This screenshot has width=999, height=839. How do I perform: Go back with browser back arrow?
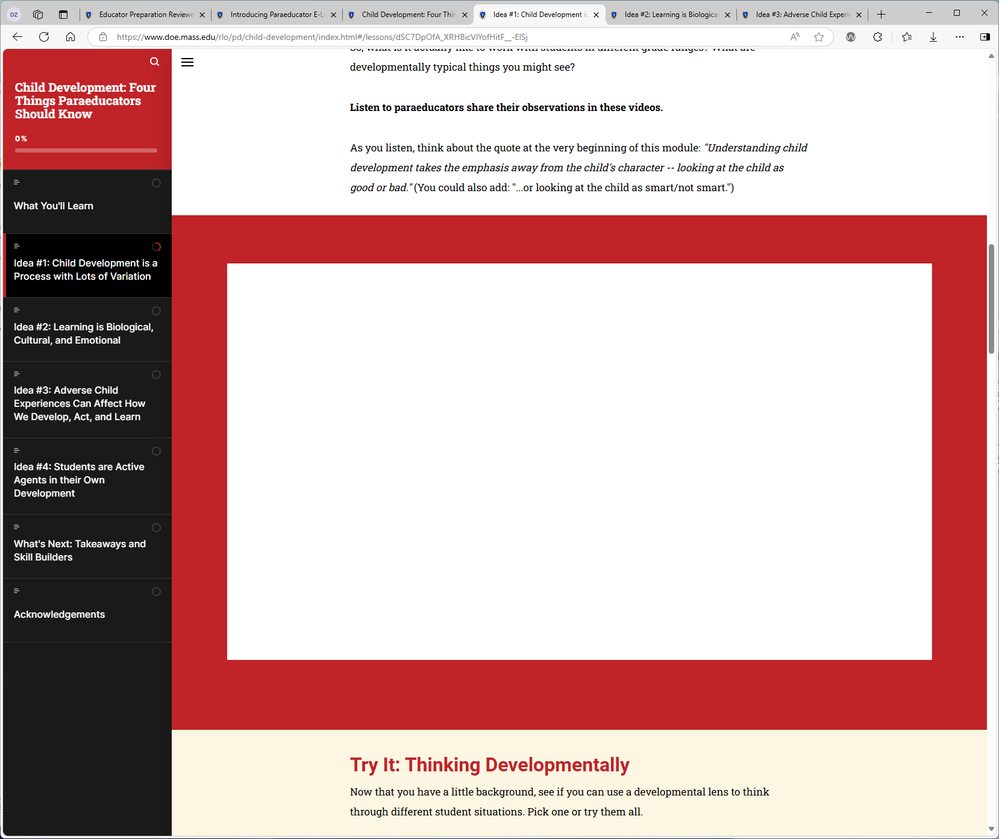17,37
